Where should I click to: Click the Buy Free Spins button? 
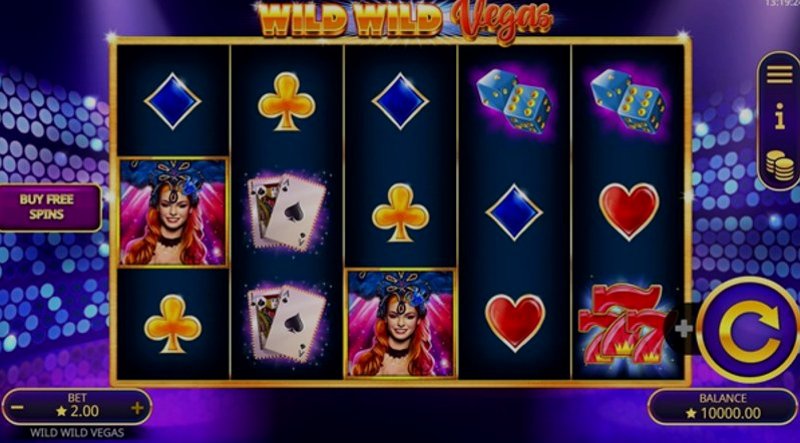click(x=47, y=207)
